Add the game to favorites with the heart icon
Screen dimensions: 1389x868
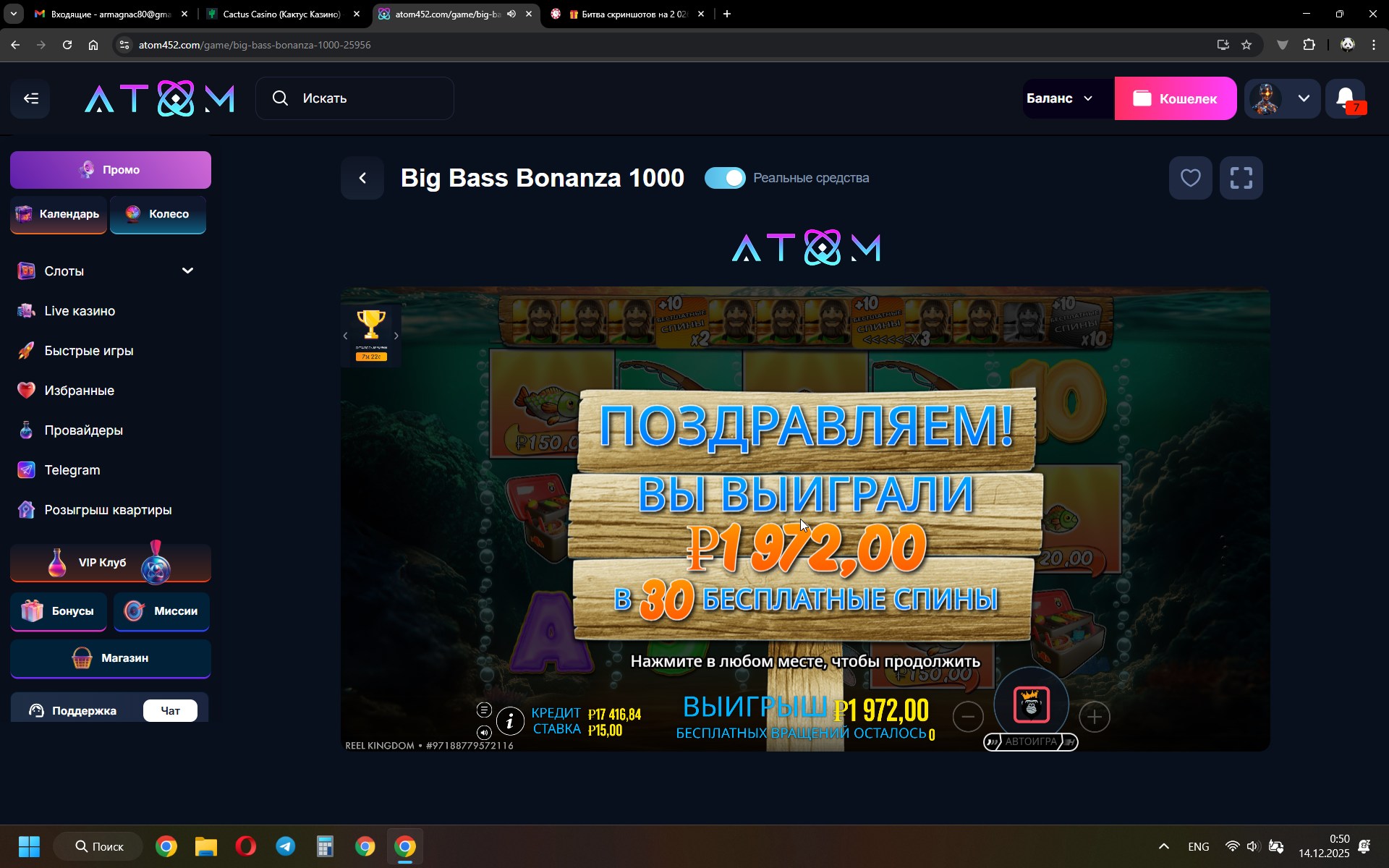1190,178
